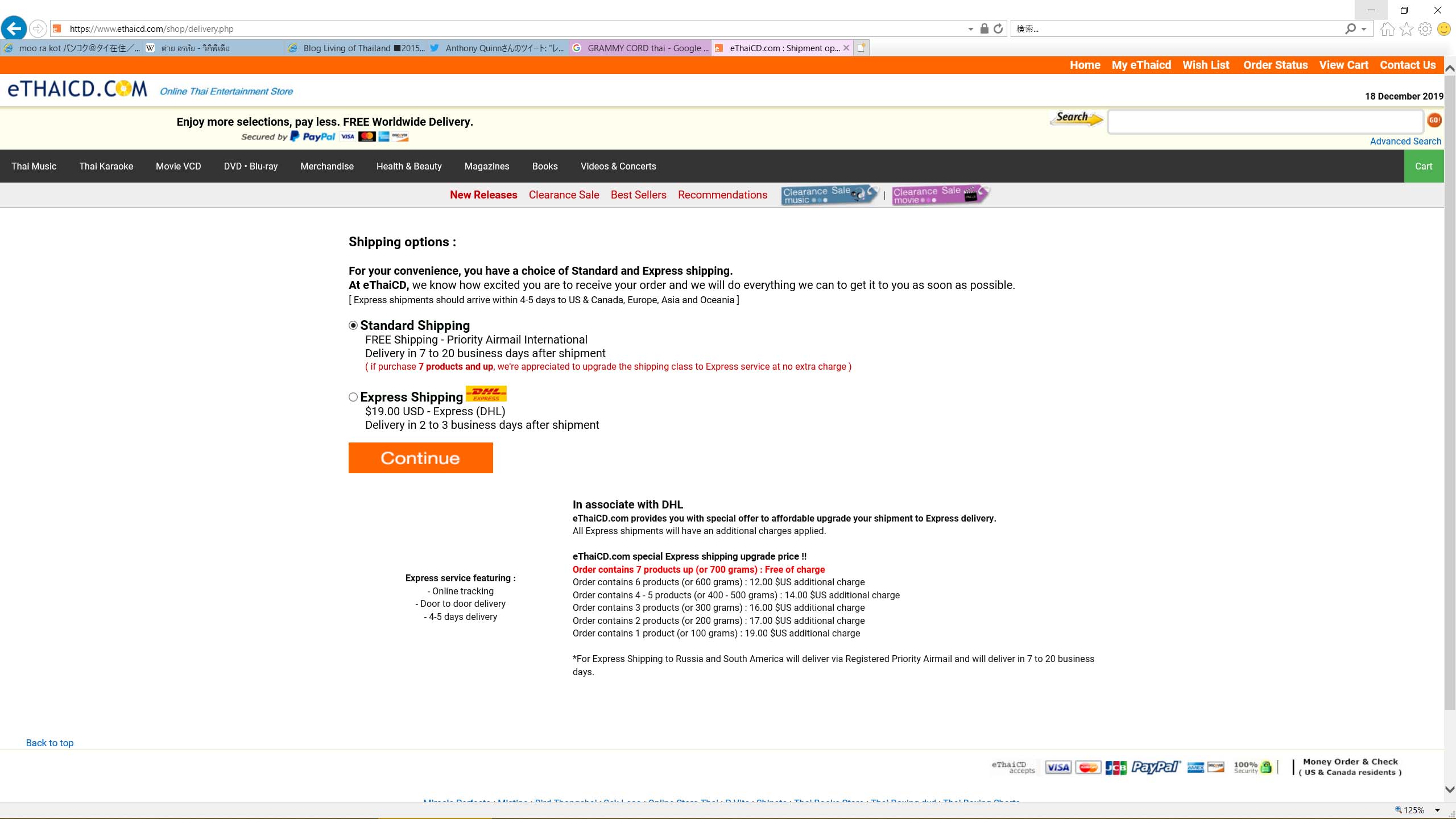1456x819 pixels.
Task: Click the site Search input field
Action: (x=1265, y=122)
